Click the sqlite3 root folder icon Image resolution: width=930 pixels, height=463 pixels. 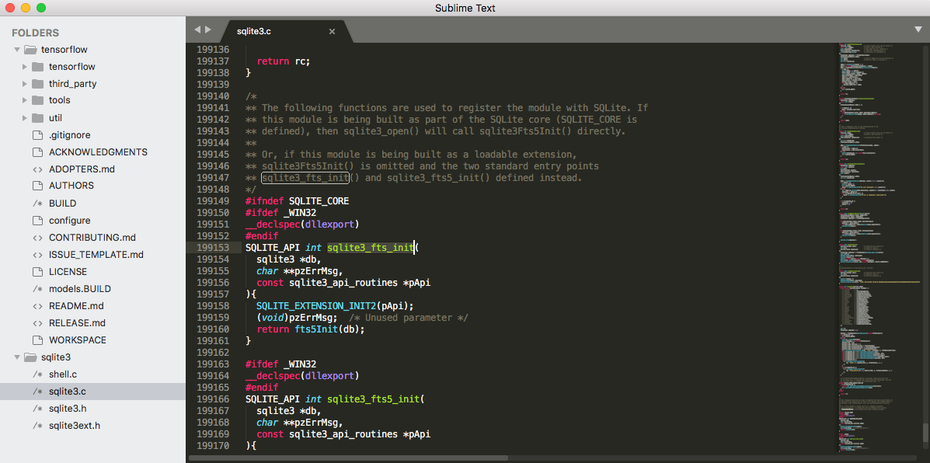pos(30,357)
